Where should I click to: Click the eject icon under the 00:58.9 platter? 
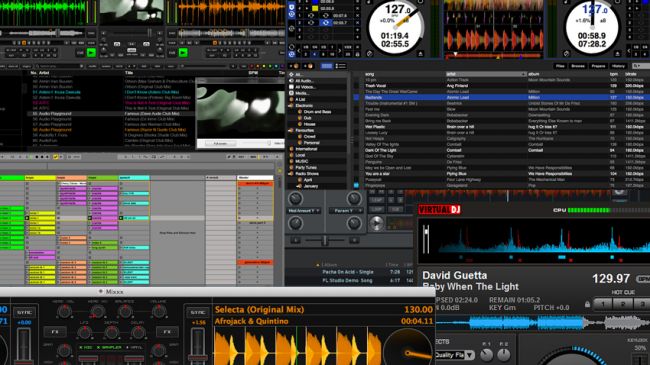point(617,54)
